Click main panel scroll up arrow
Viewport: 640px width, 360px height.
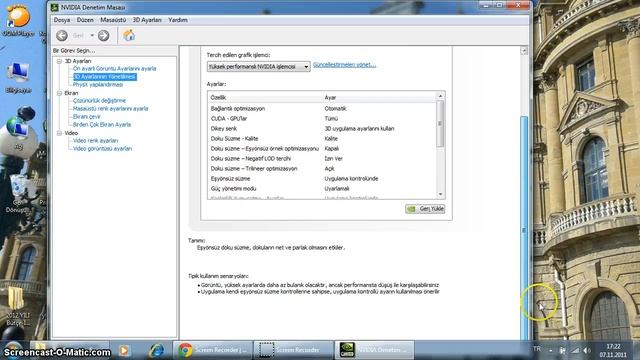524,51
